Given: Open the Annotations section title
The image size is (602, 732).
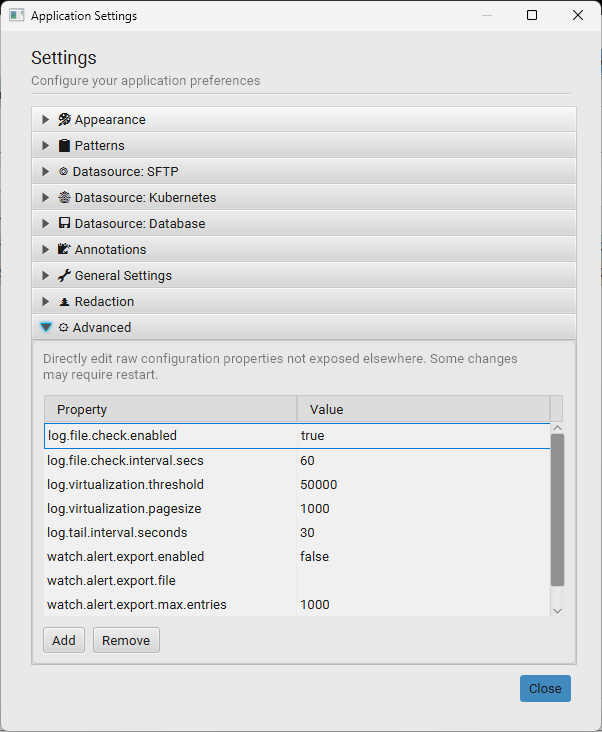Looking at the screenshot, I should click(110, 250).
